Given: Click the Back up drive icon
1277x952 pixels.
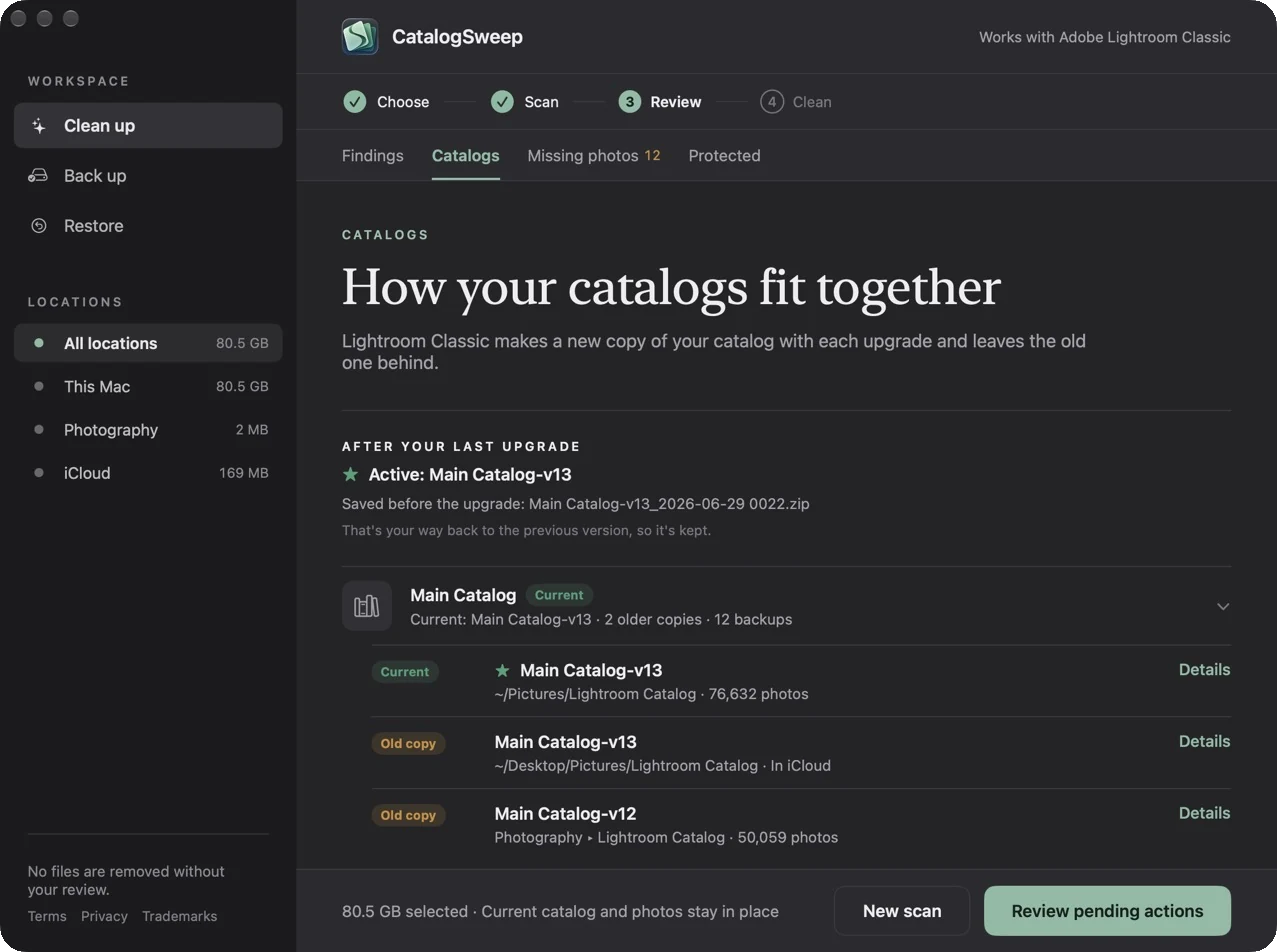Looking at the screenshot, I should tap(38, 176).
